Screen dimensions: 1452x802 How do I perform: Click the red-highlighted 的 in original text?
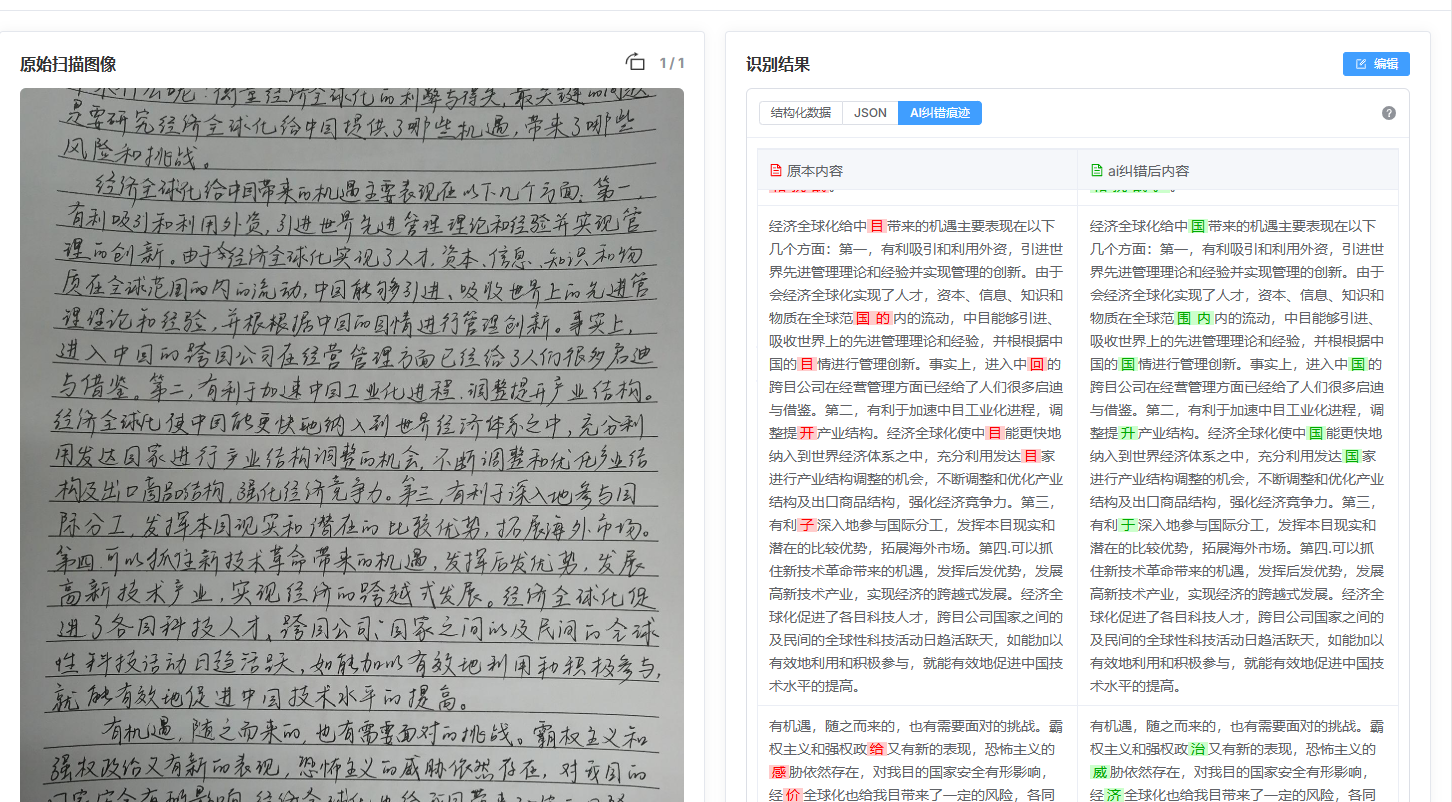[883, 318]
